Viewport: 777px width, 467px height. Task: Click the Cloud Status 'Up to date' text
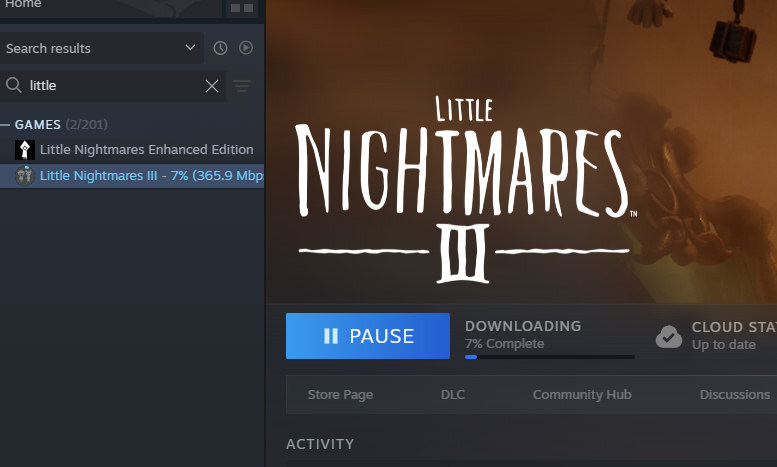[723, 345]
